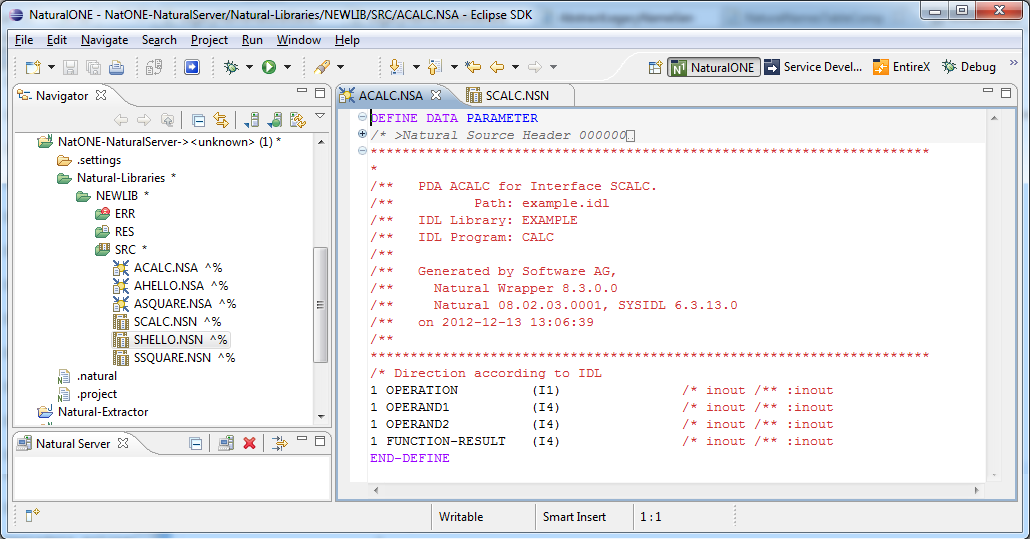This screenshot has height=539, width=1030.
Task: Switch to the EntireX perspective
Action: point(901,67)
